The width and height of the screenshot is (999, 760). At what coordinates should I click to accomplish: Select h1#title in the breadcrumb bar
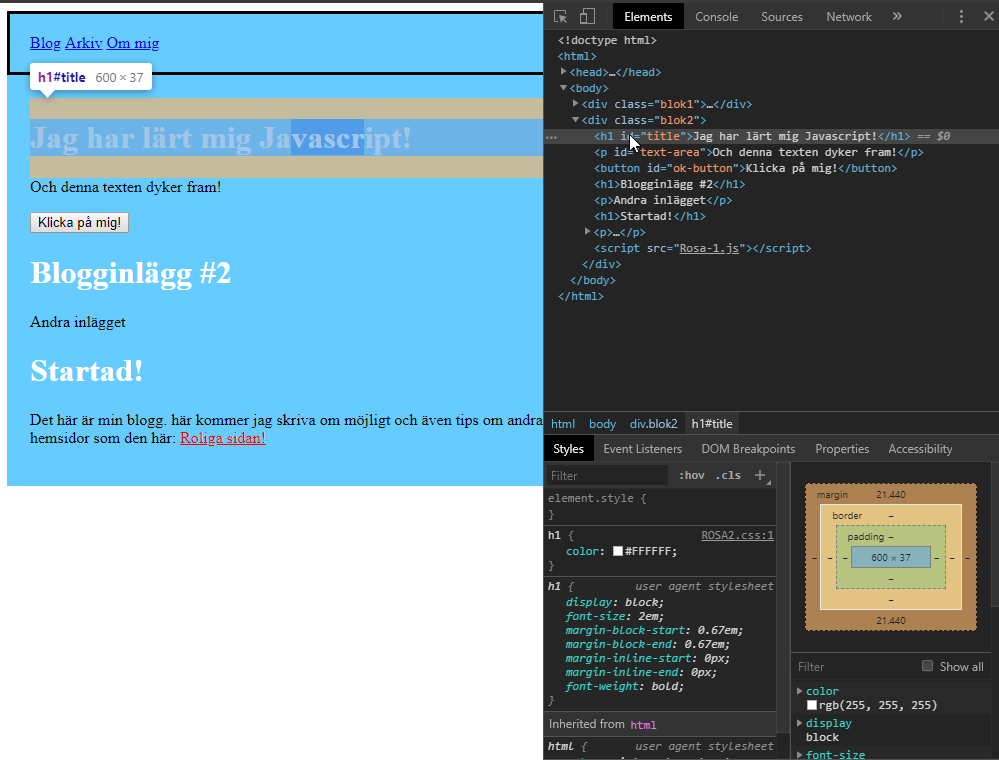pos(712,424)
